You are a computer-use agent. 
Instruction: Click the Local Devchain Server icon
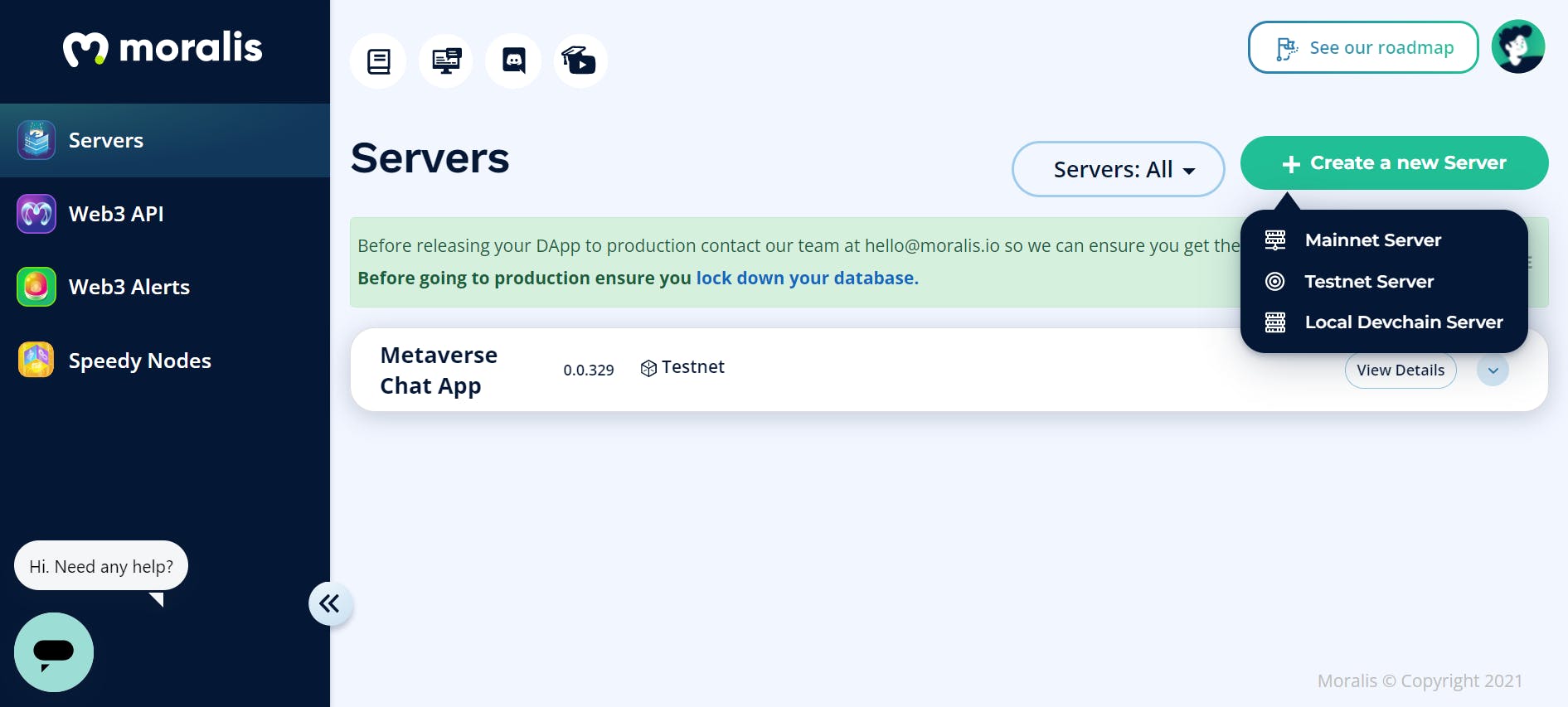coord(1275,322)
